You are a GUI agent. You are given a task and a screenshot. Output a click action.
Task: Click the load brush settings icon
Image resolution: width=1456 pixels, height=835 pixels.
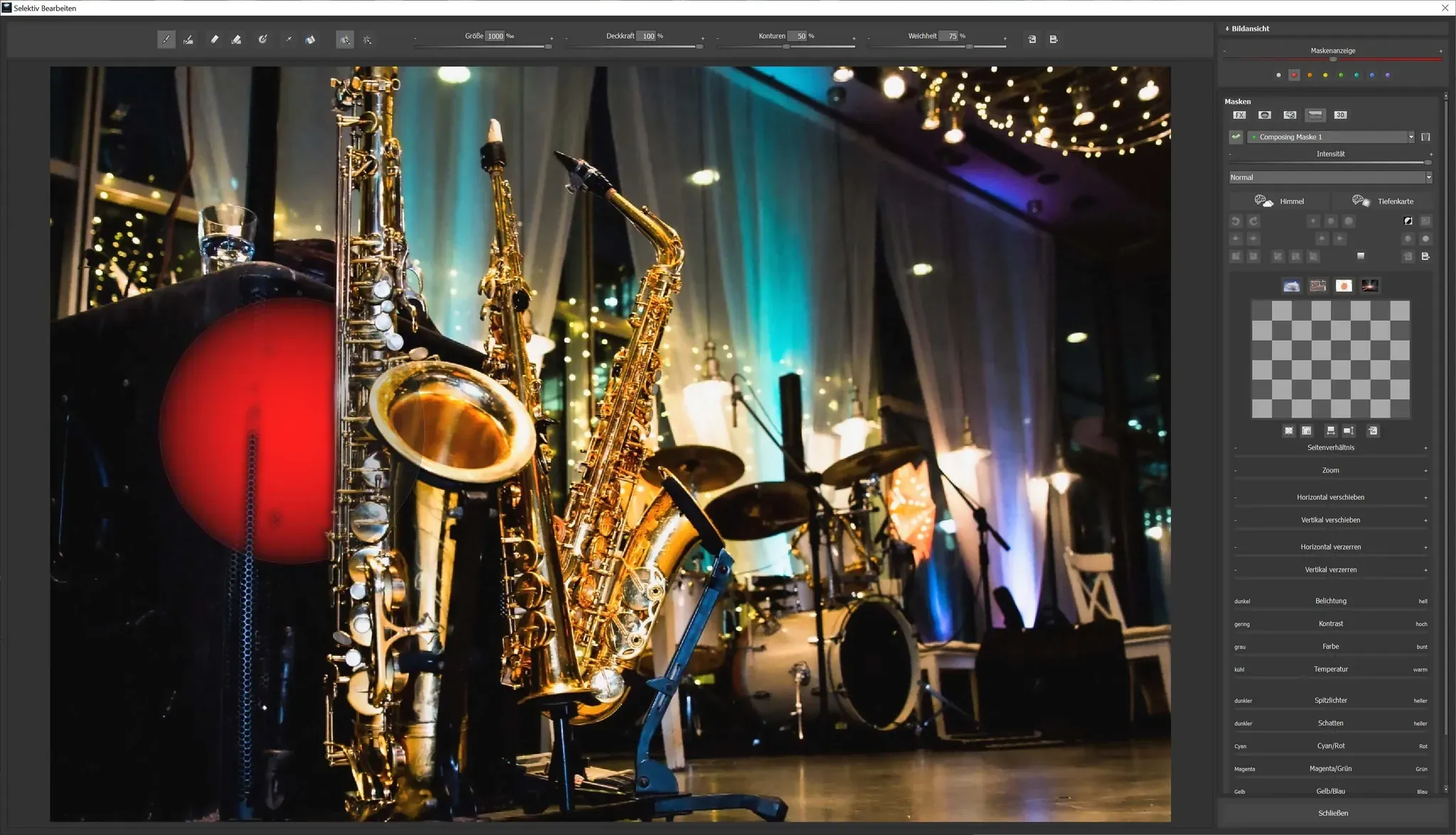1032,40
